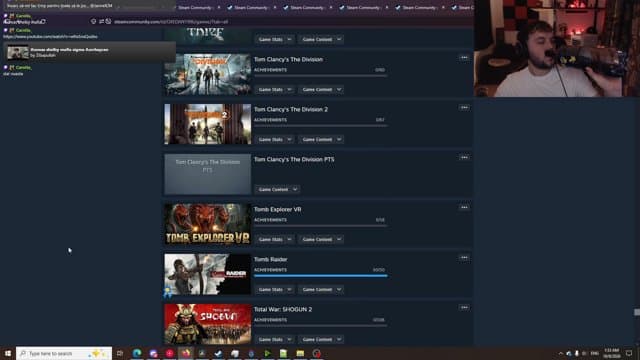
Task: Click the taskbar clock and date
Action: pyautogui.click(x=611, y=353)
